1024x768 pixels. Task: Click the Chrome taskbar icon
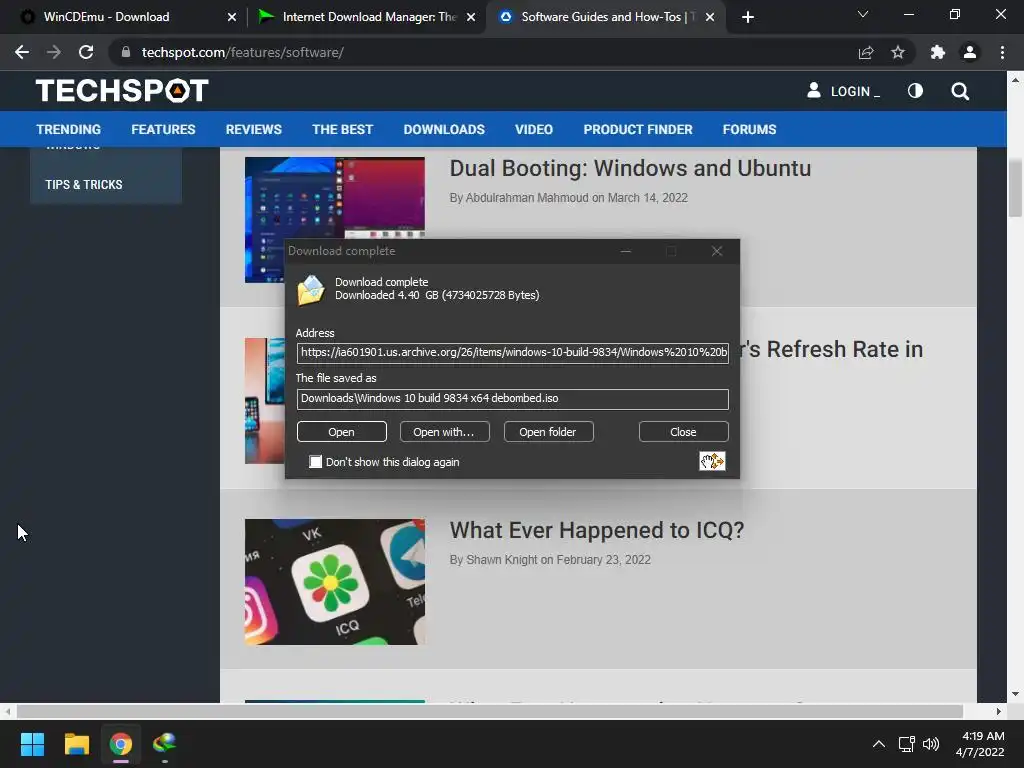tap(121, 744)
